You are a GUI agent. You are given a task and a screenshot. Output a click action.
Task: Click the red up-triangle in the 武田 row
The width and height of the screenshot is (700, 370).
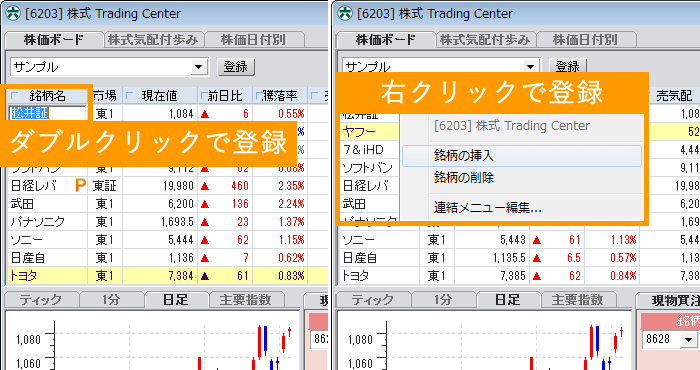(x=205, y=204)
